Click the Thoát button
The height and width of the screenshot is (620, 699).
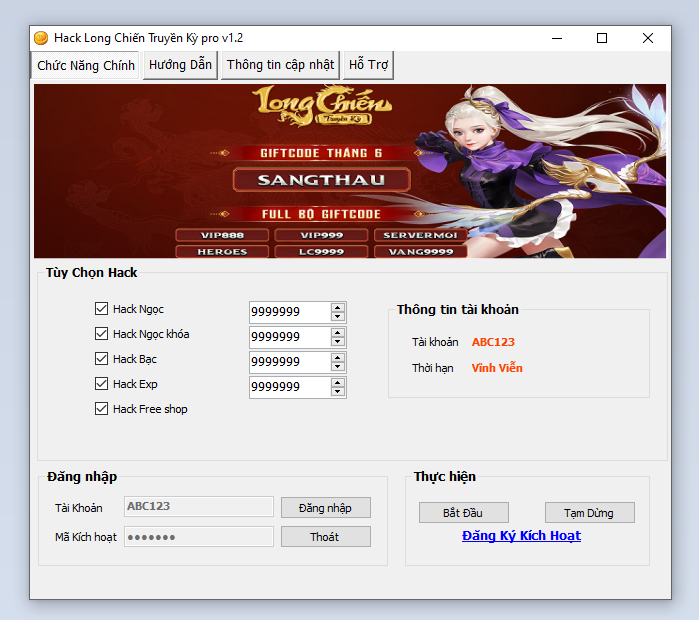tap(325, 537)
